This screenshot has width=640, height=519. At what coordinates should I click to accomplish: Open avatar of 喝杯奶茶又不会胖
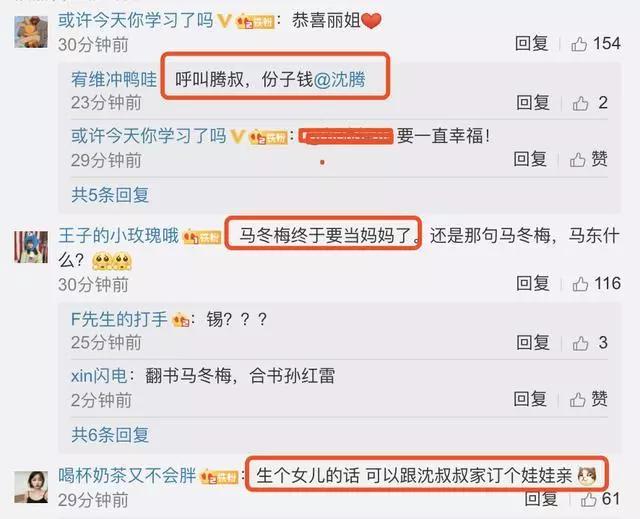click(x=31, y=486)
